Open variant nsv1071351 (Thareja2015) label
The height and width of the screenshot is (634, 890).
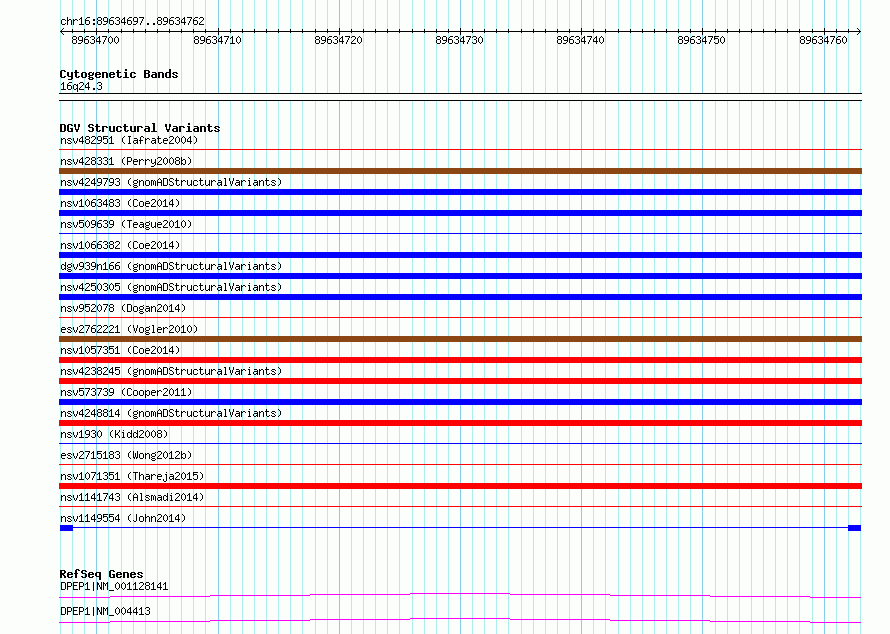[132, 476]
